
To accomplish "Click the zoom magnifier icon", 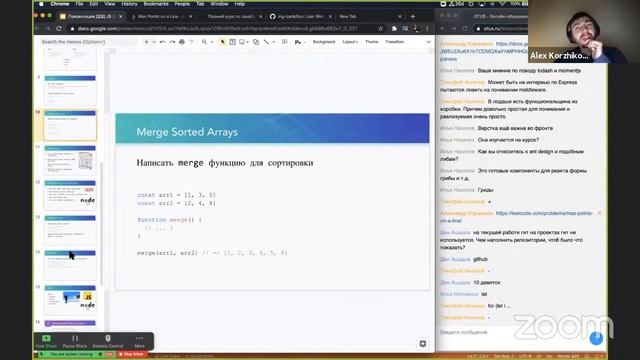I will 204,42.
